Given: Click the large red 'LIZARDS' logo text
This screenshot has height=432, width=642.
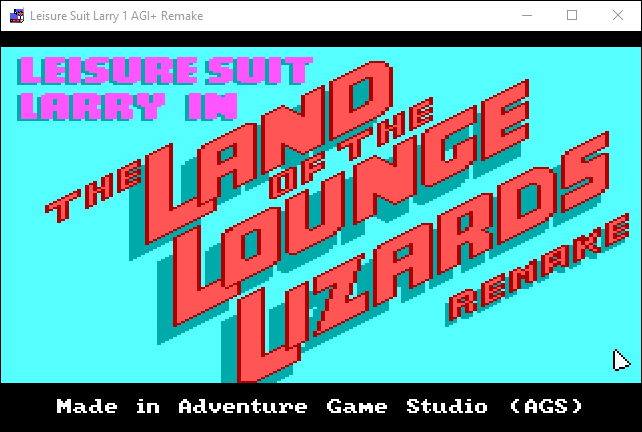Looking at the screenshot, I should (x=422, y=258).
